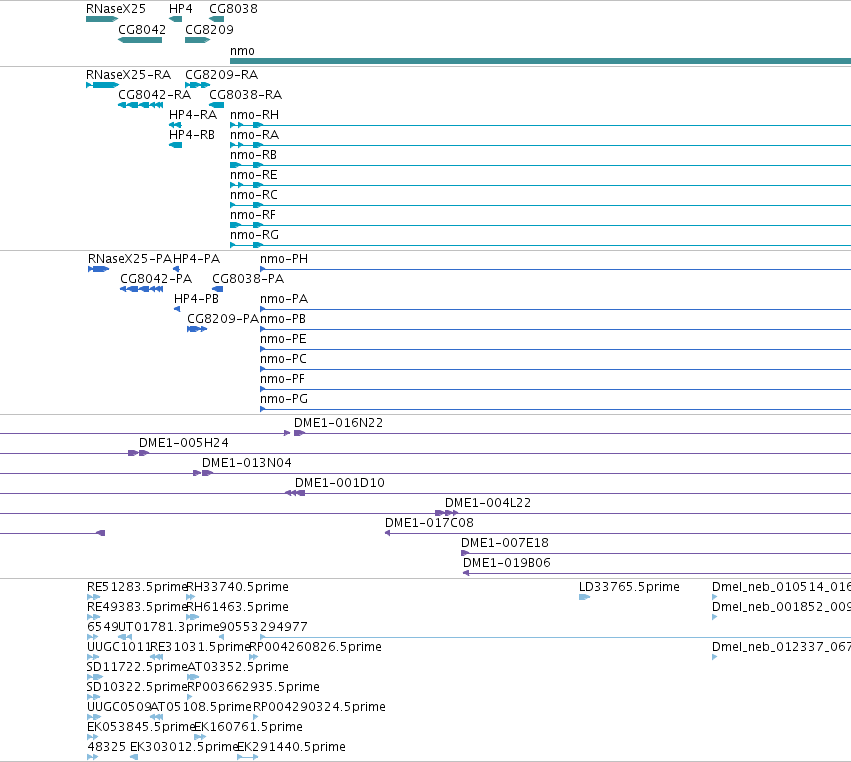This screenshot has width=851, height=762.
Task: Select the nmo-RB transcript label
Action: click(x=253, y=155)
